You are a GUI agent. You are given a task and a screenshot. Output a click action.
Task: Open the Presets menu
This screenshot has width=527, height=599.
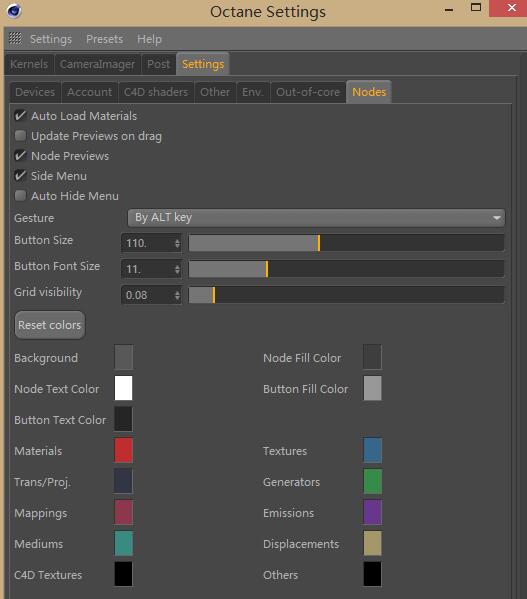[x=104, y=39]
